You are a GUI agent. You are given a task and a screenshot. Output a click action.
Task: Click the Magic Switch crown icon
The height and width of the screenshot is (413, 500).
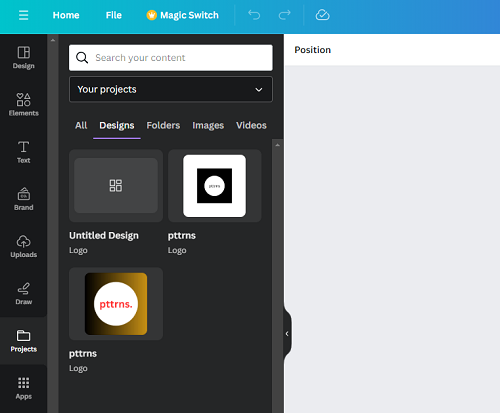(x=152, y=15)
